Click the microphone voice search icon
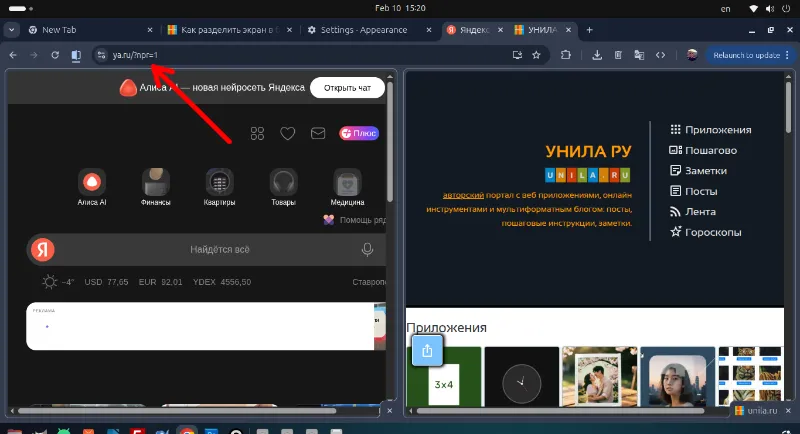Viewport: 800px width, 434px height. coord(367,249)
